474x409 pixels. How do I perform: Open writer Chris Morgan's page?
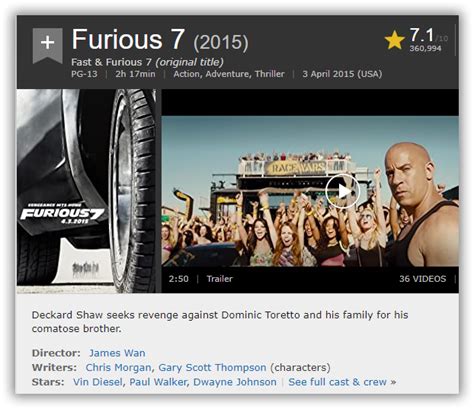click(x=118, y=367)
